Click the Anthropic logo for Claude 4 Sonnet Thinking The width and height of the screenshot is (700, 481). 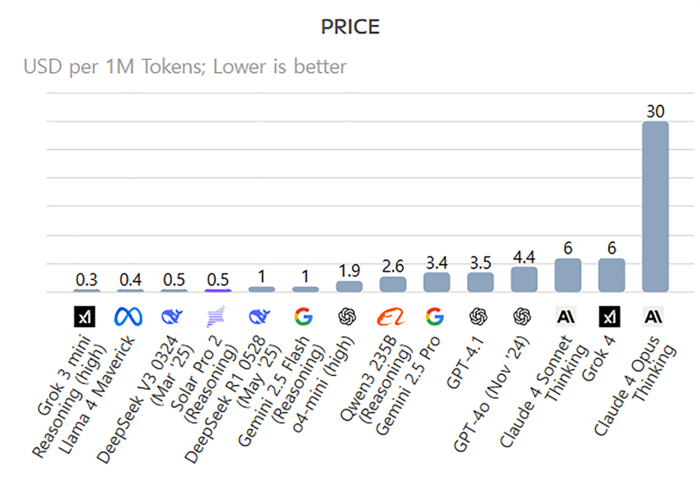(x=566, y=317)
